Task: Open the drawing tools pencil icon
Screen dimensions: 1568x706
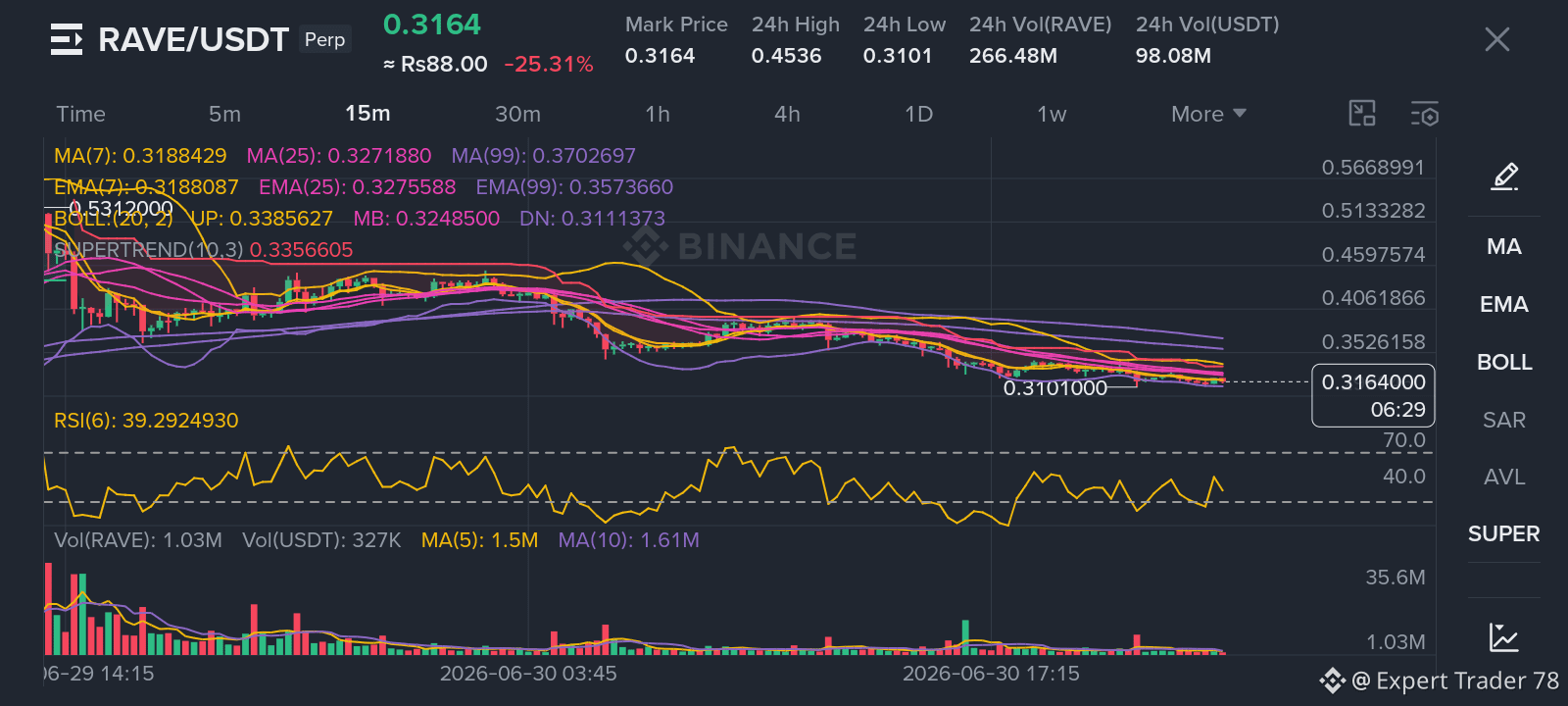Action: [x=1504, y=176]
